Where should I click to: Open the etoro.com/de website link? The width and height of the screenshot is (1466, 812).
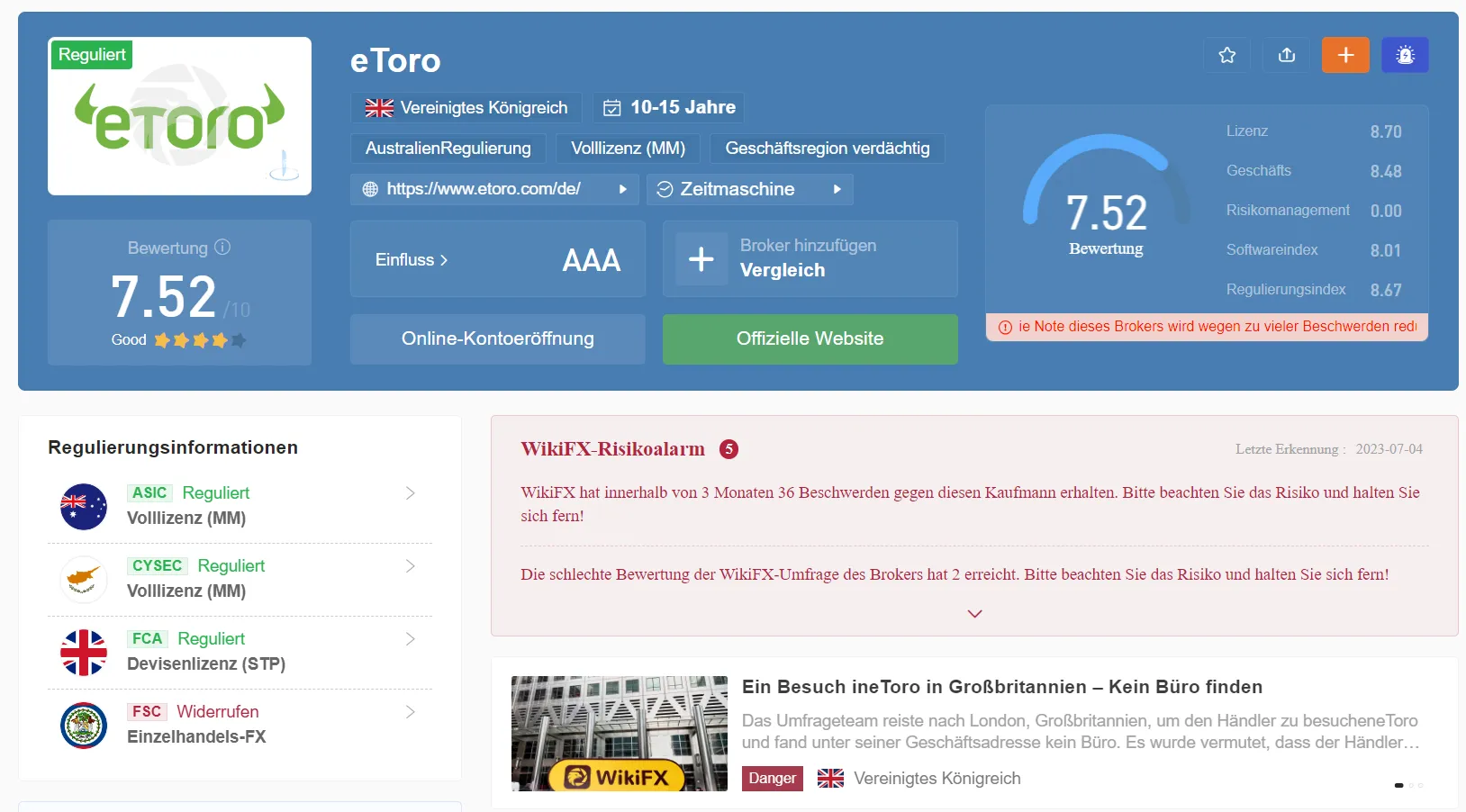pos(484,189)
